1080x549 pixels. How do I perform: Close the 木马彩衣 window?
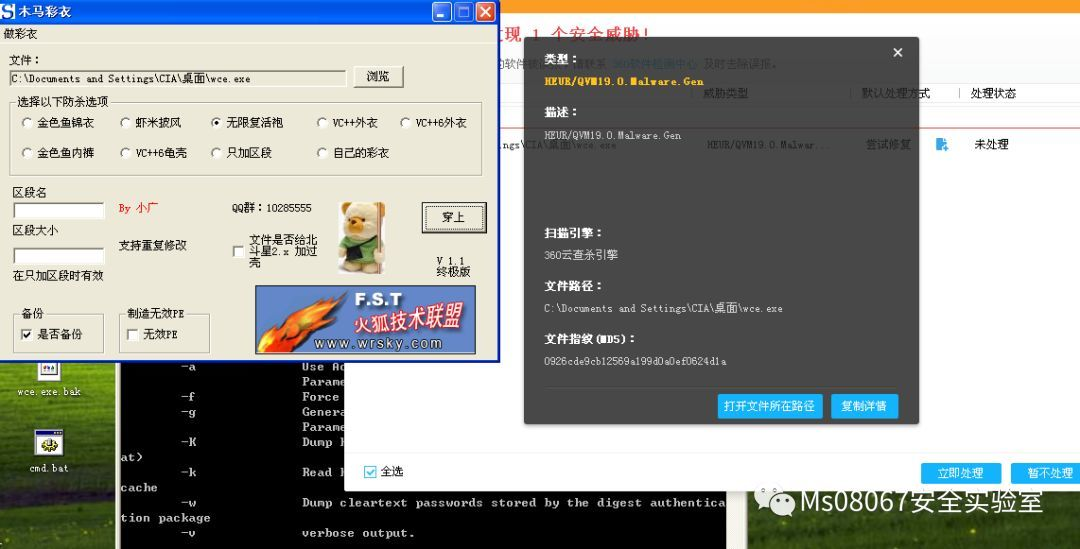click(x=486, y=11)
